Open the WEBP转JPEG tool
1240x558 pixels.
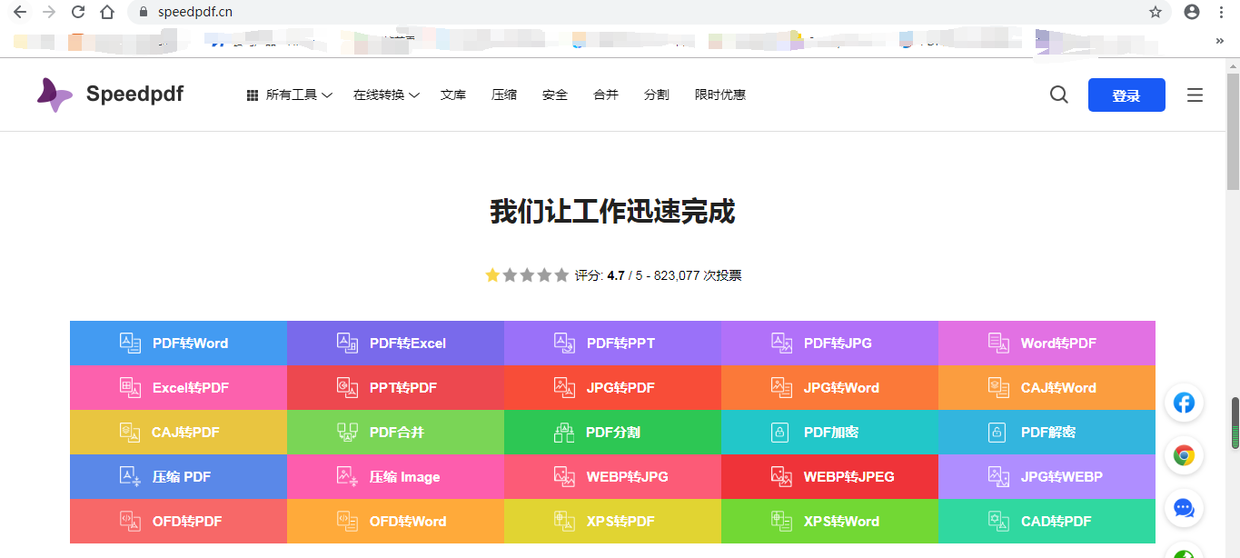(x=829, y=476)
